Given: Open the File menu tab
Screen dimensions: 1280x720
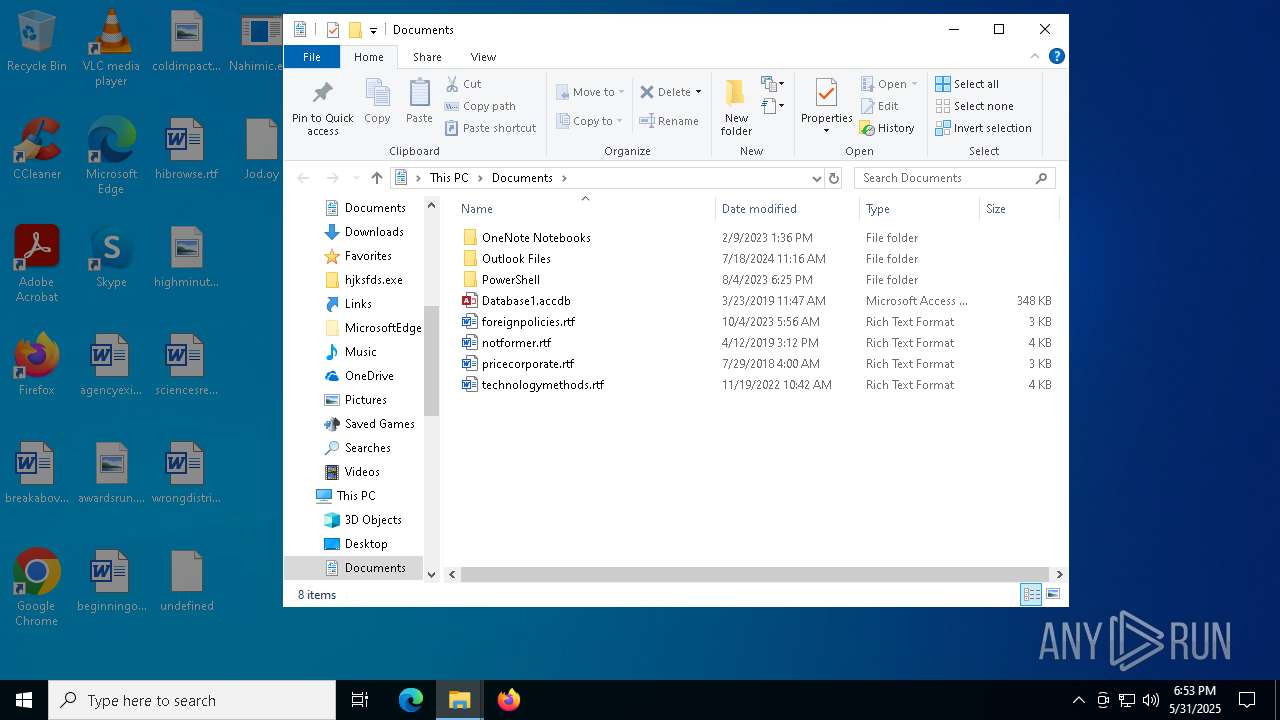Looking at the screenshot, I should (312, 57).
